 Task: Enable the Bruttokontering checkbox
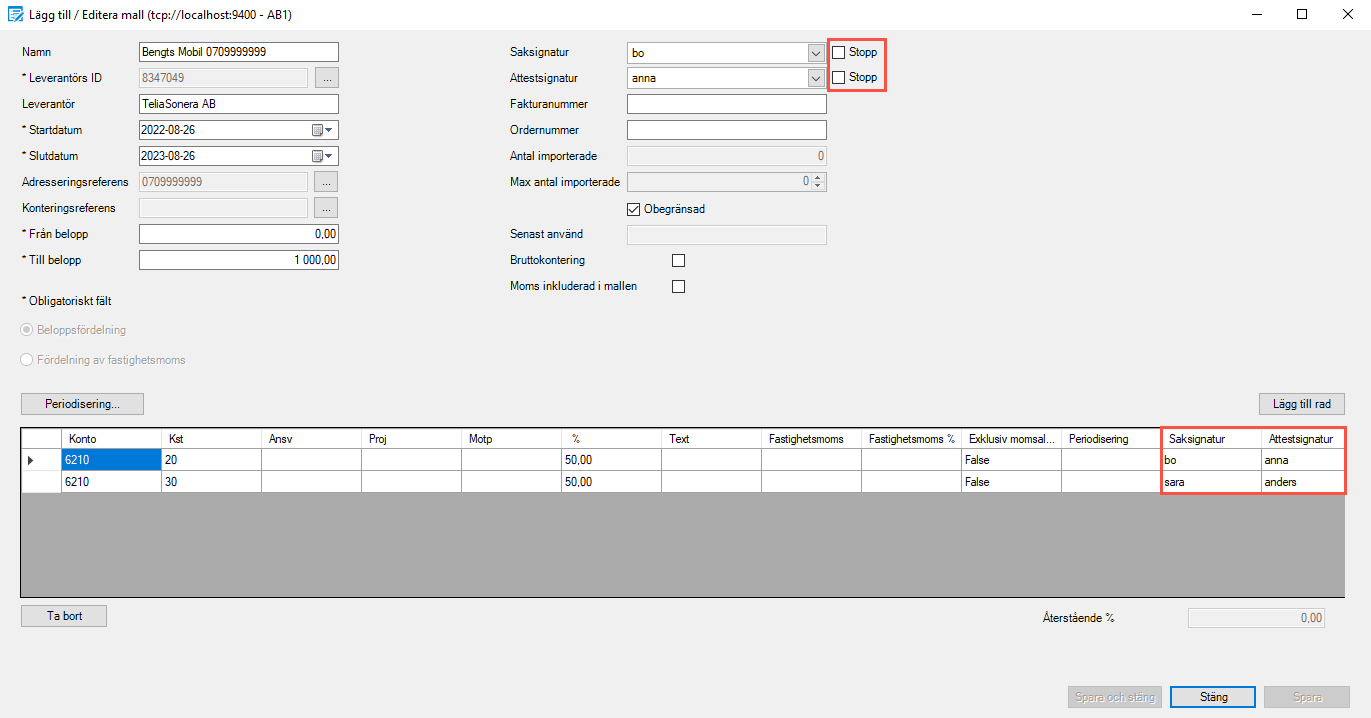pyautogui.click(x=678, y=259)
